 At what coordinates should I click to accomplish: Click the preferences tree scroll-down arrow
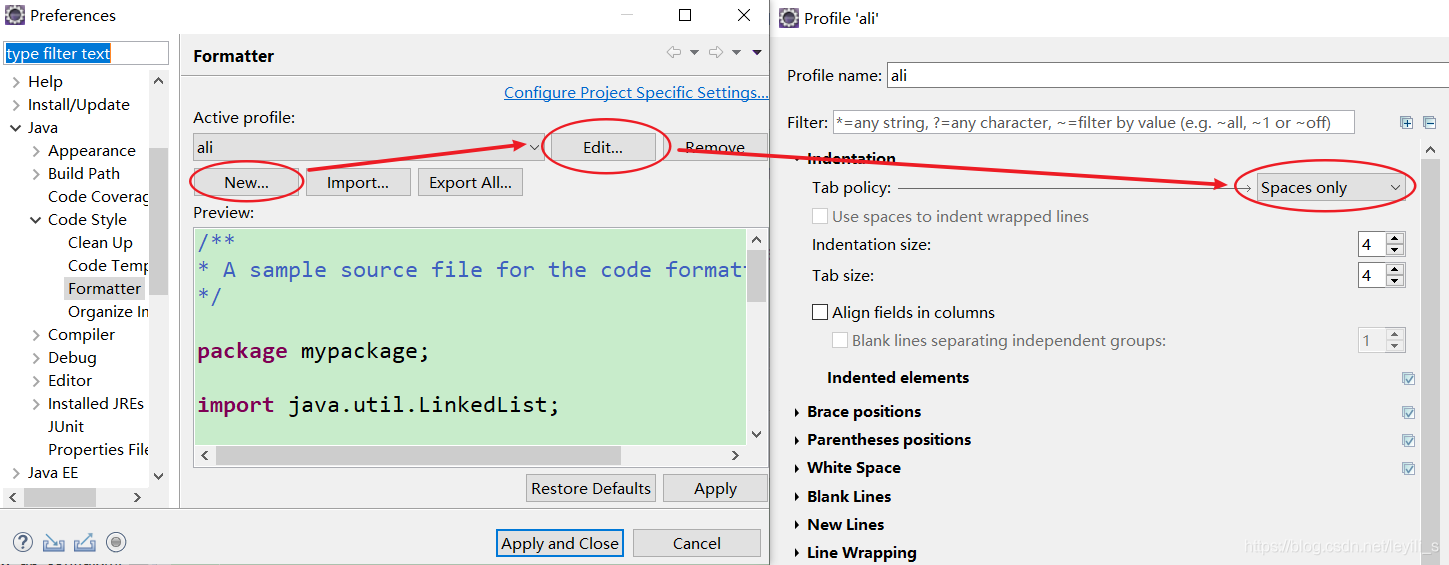(158, 475)
